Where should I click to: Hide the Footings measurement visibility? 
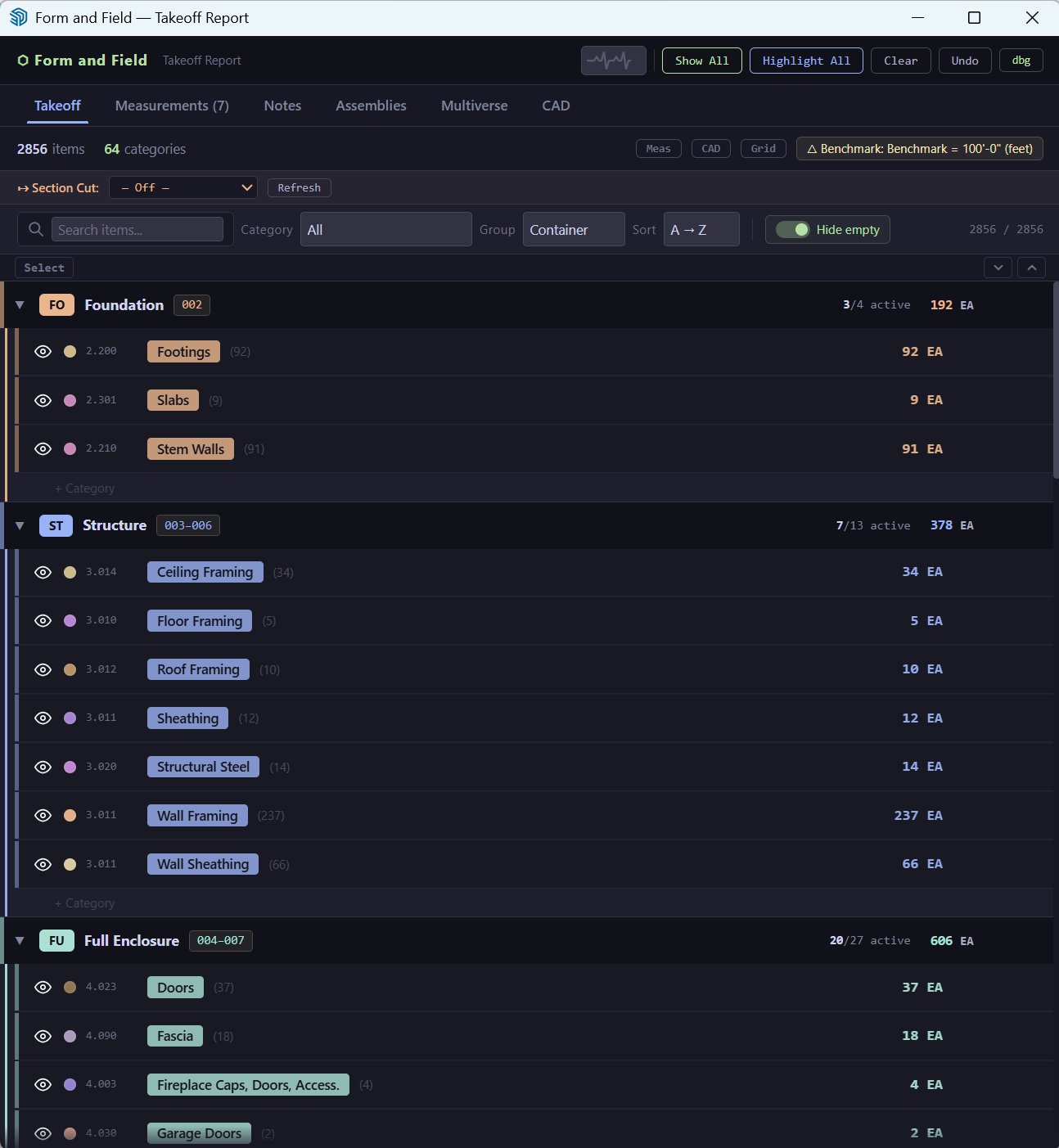click(x=43, y=351)
